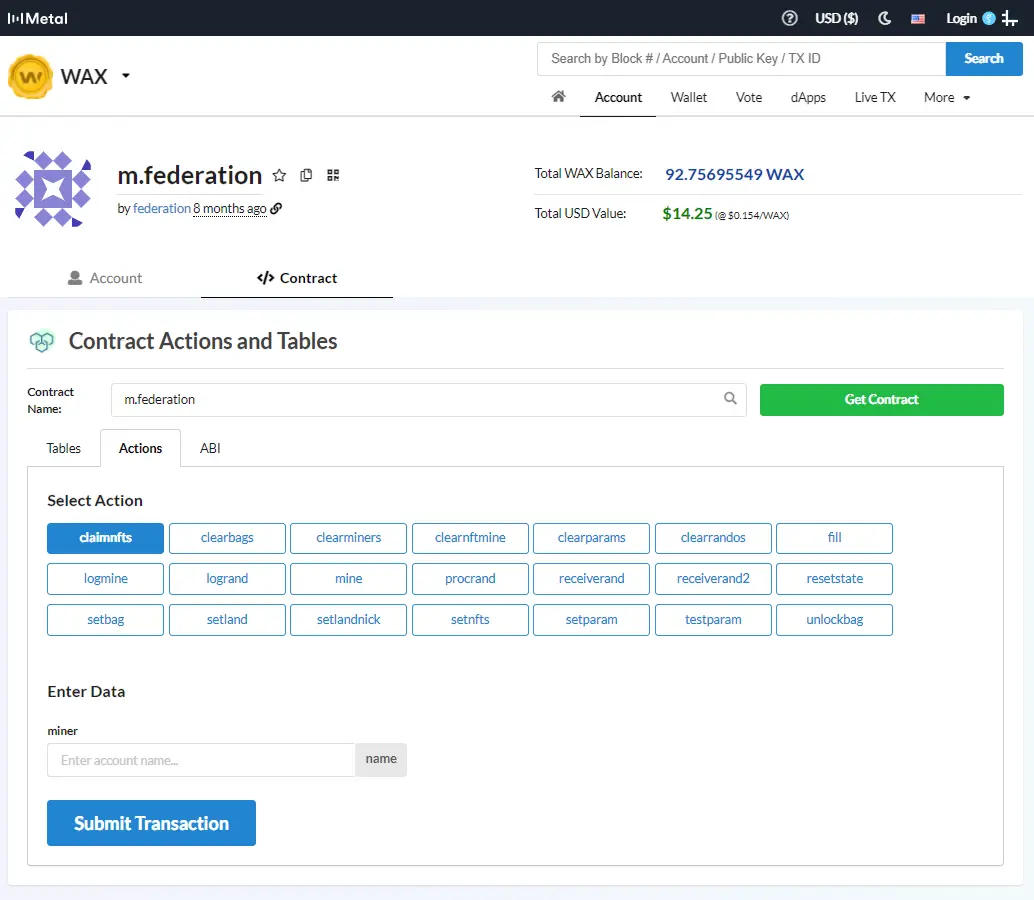Click the Metal logo in top bar
Viewport: 1034px width, 900px height.
(x=38, y=18)
